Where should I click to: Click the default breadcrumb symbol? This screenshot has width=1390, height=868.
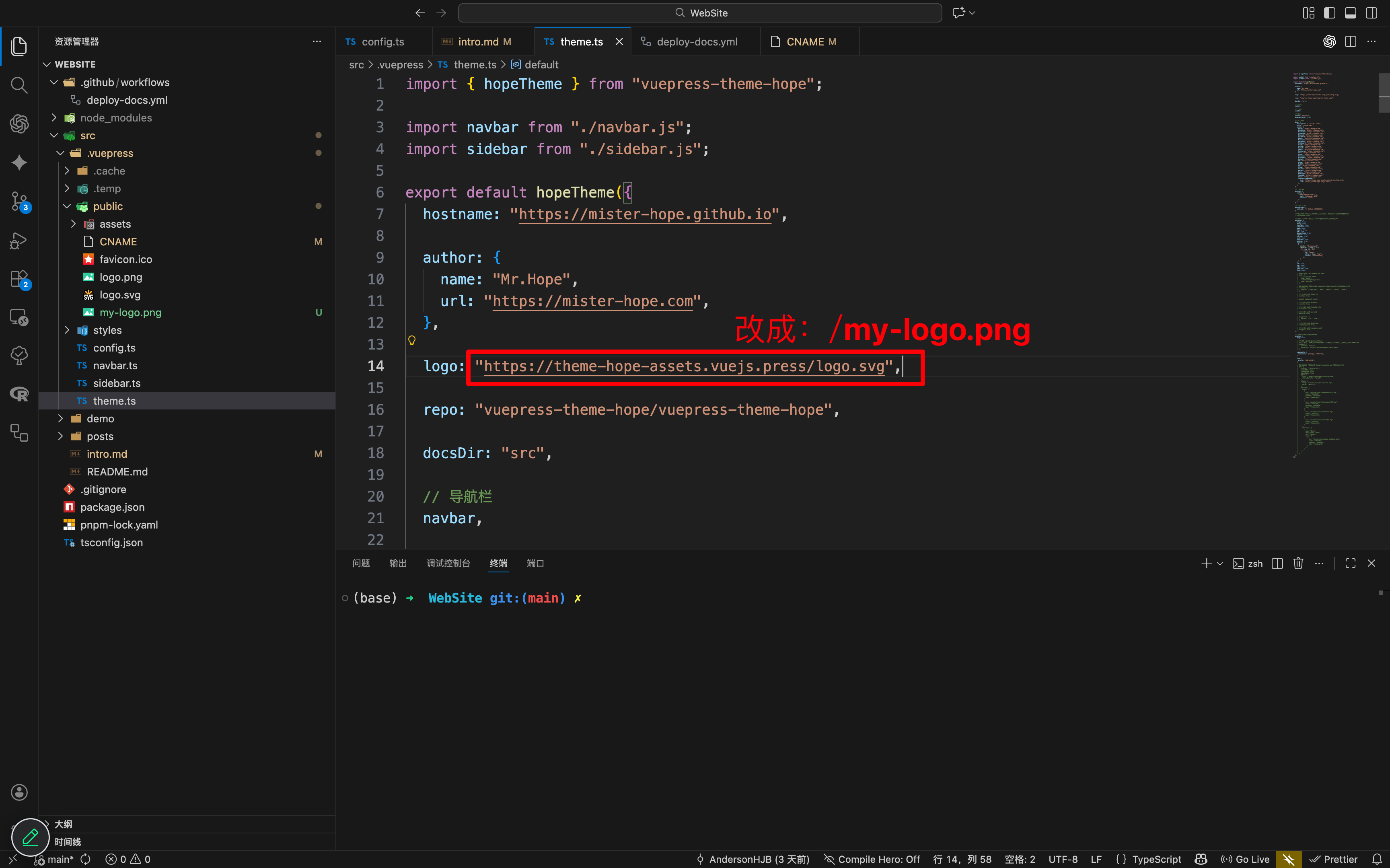click(x=535, y=64)
